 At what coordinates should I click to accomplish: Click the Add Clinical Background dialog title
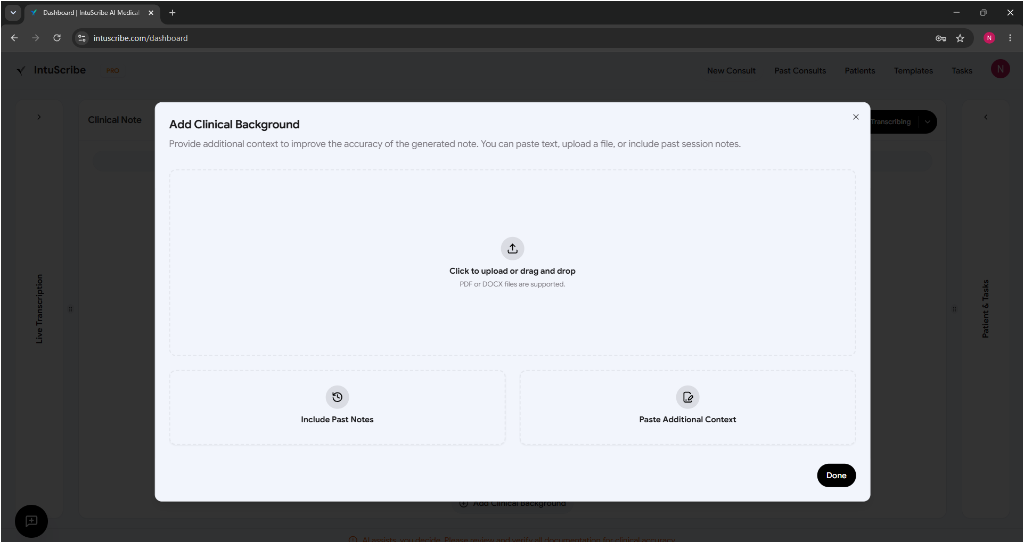coord(234,124)
